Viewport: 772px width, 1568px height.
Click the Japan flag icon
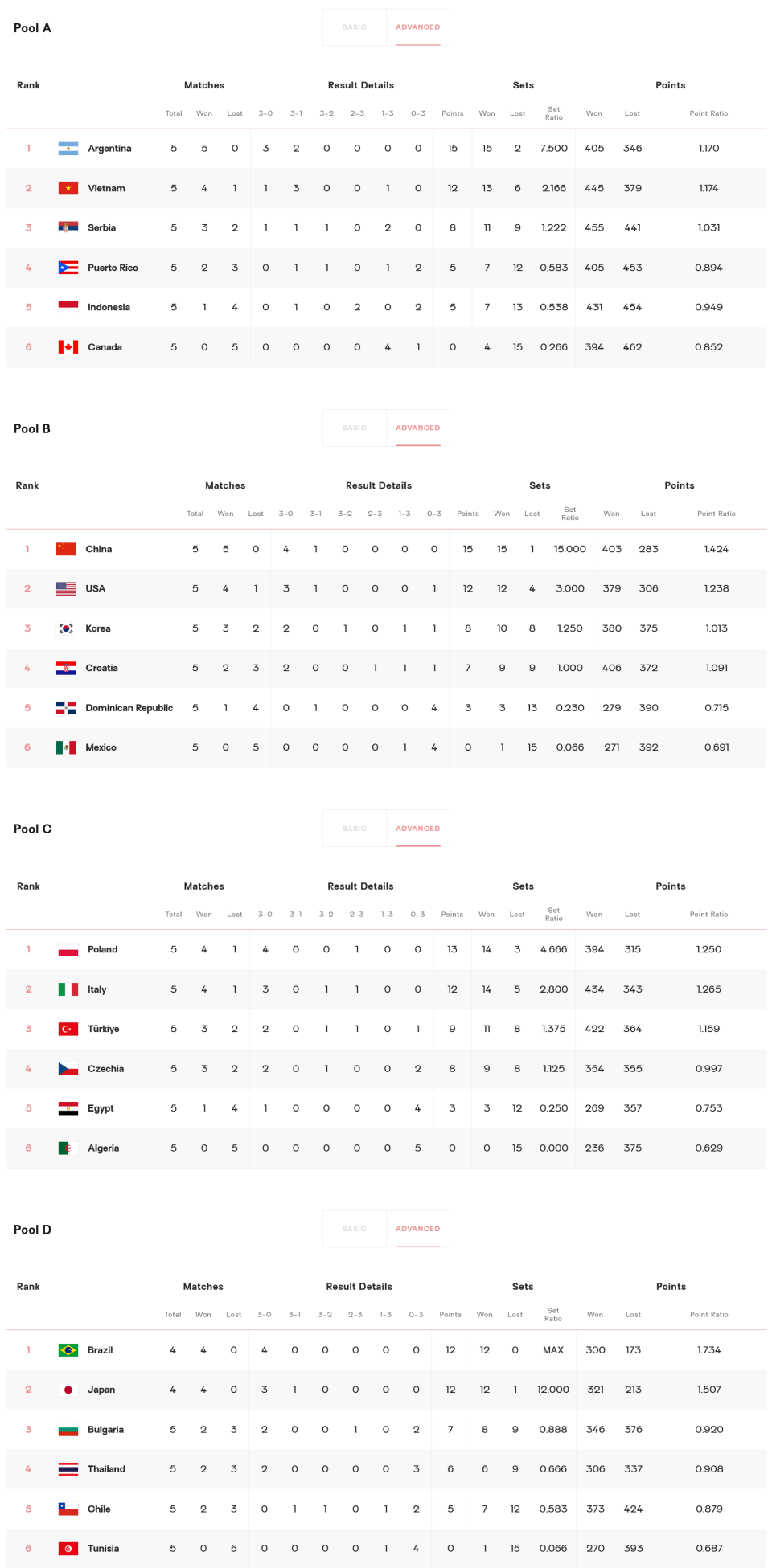[68, 1390]
